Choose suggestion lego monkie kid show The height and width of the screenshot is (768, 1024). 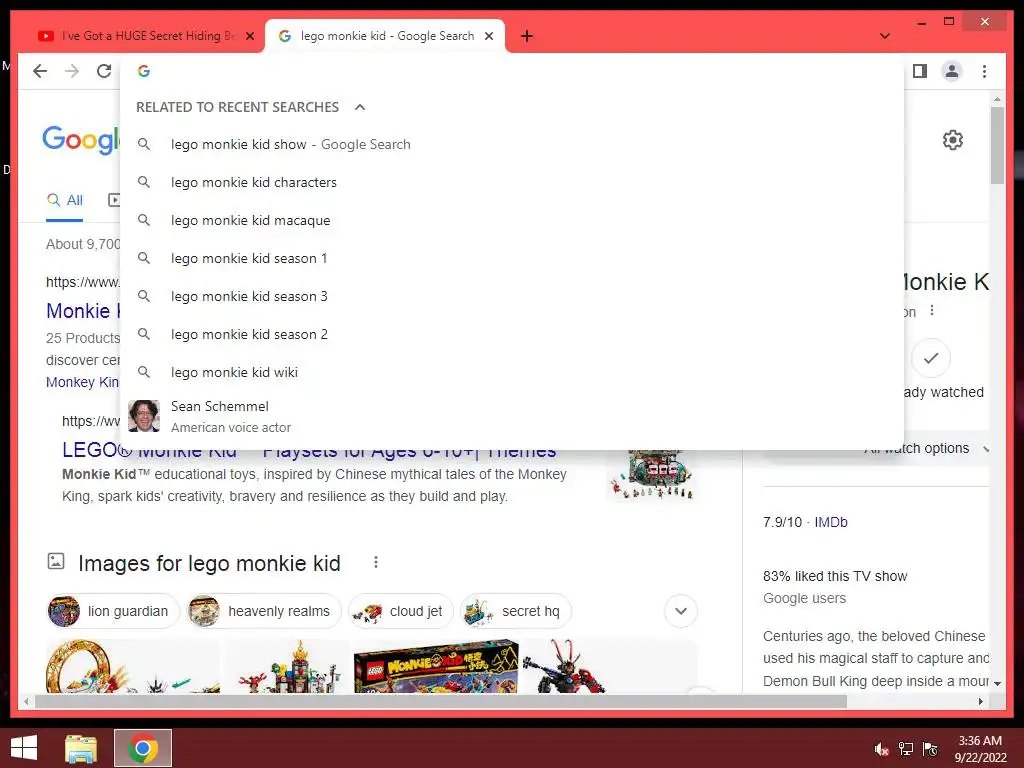tap(512, 144)
